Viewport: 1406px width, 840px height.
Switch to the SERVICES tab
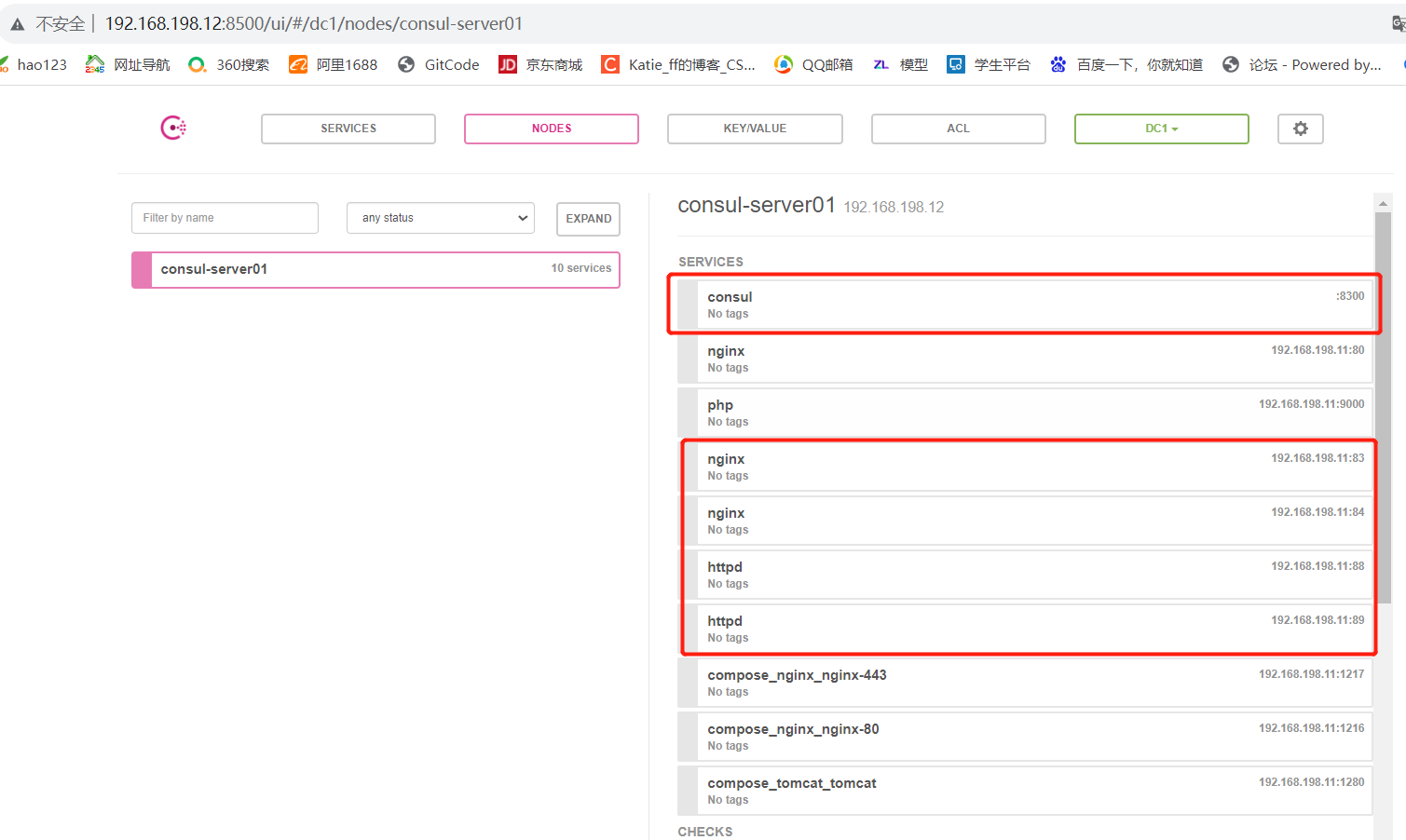(348, 129)
